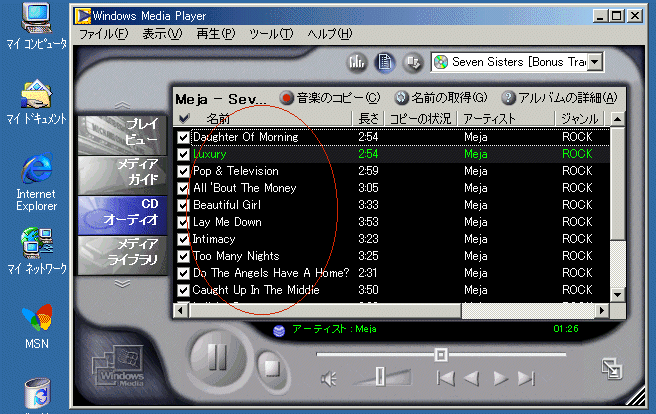Open the ツール (Tools) menu
656x414 pixels.
tap(271, 34)
